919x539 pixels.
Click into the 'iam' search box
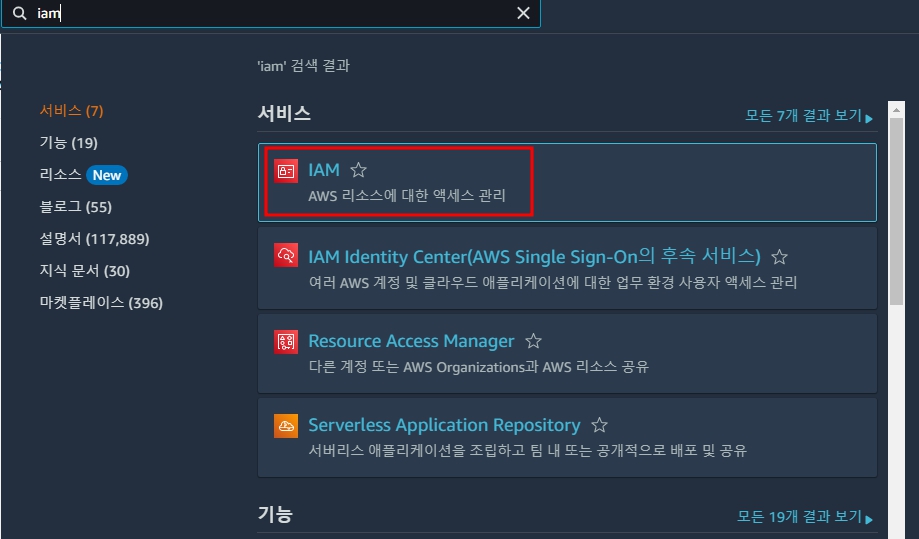click(x=271, y=13)
